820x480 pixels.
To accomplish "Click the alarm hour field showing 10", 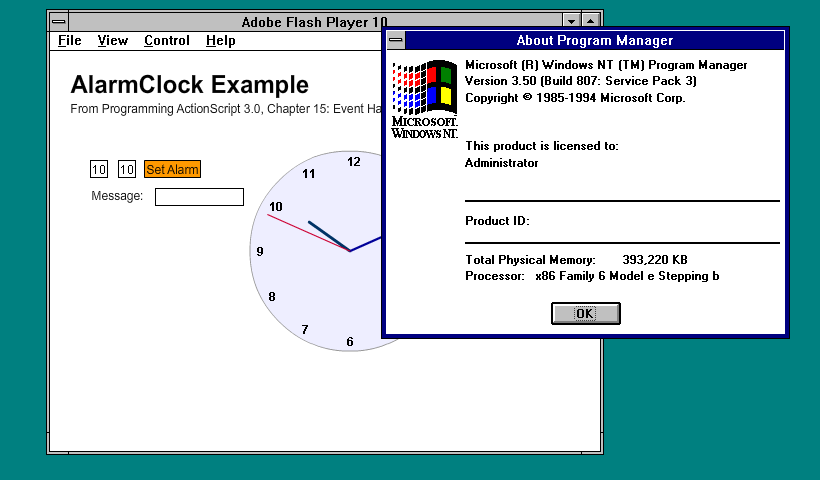I will (99, 169).
